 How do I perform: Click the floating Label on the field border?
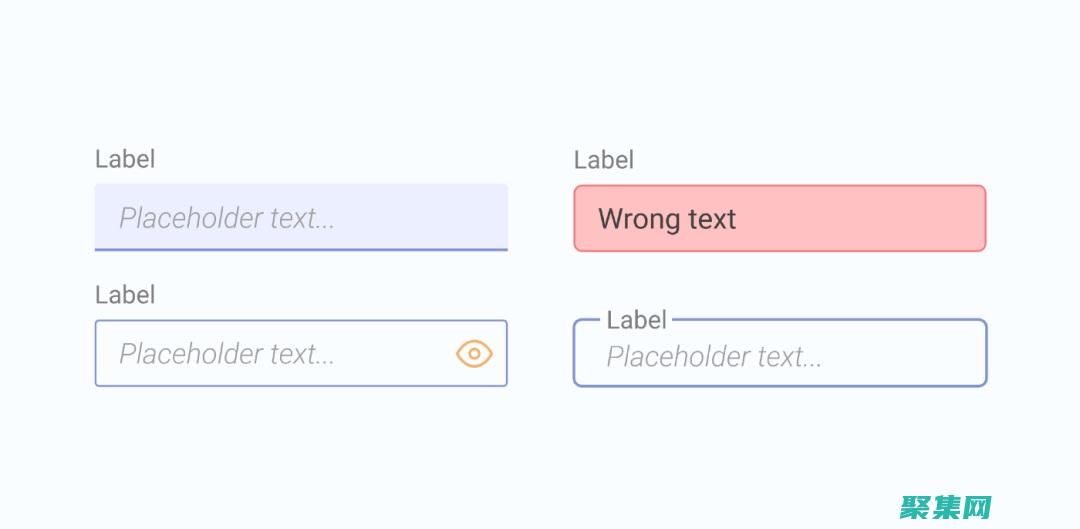point(636,320)
